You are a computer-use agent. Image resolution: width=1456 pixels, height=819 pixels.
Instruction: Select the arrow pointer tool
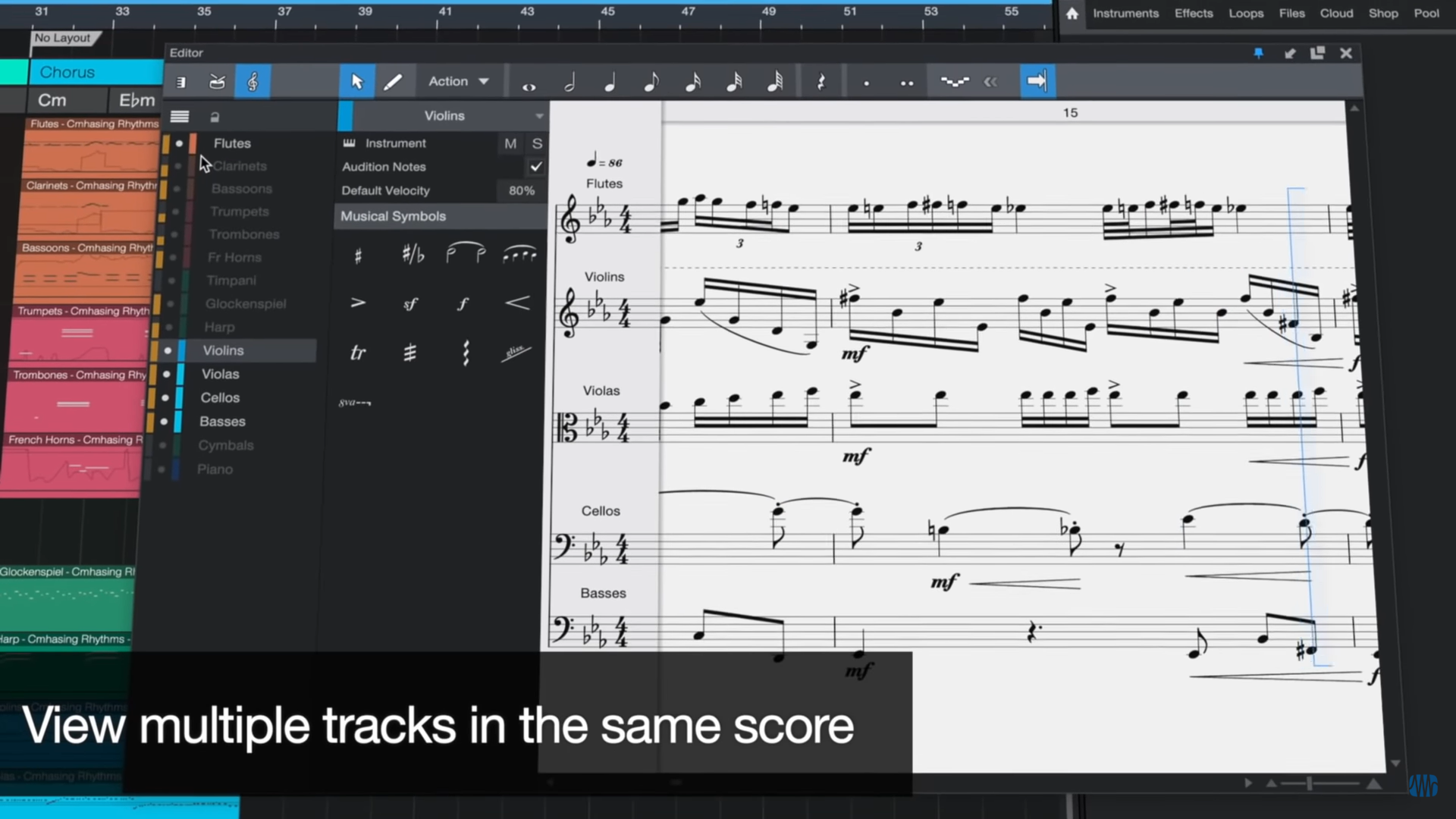(356, 82)
